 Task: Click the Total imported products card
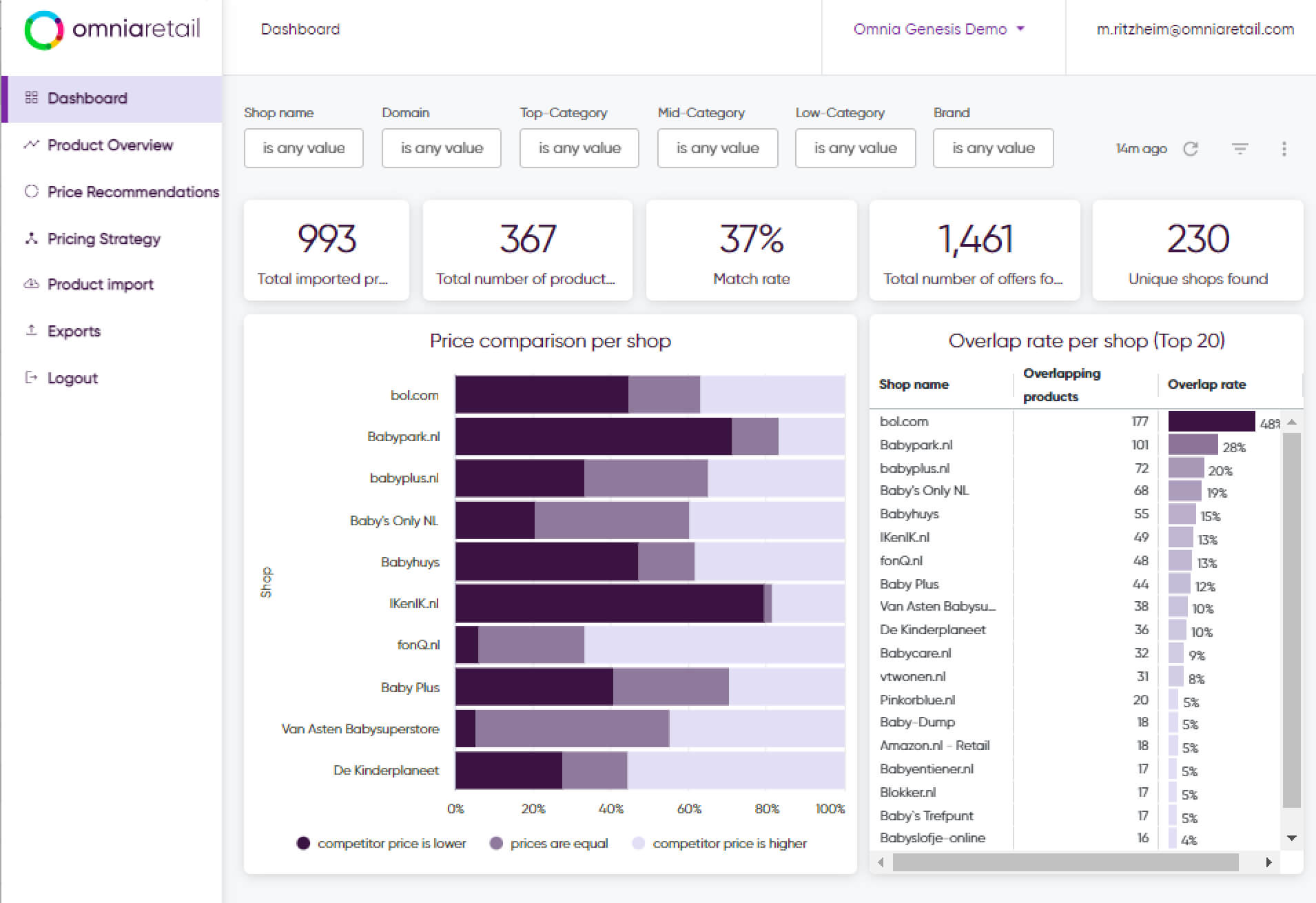[x=326, y=250]
